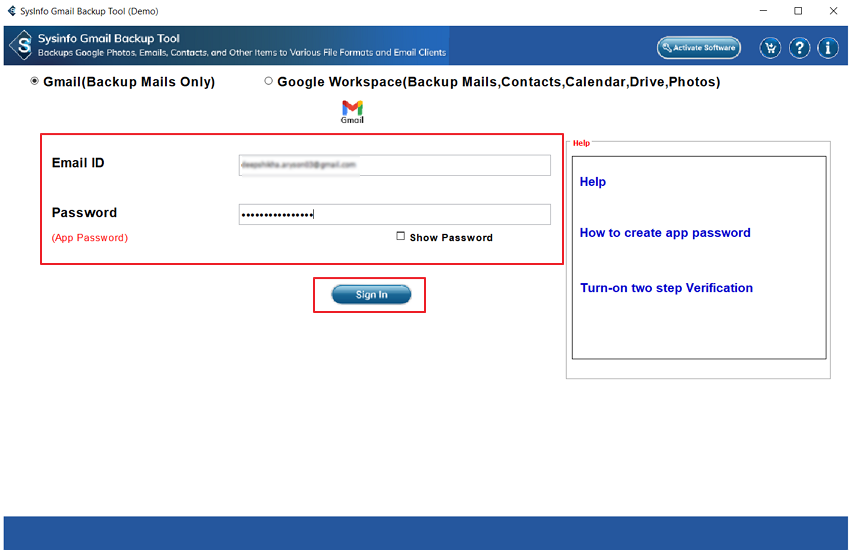The width and height of the screenshot is (851, 550).
Task: Open the info about icon
Action: point(828,48)
